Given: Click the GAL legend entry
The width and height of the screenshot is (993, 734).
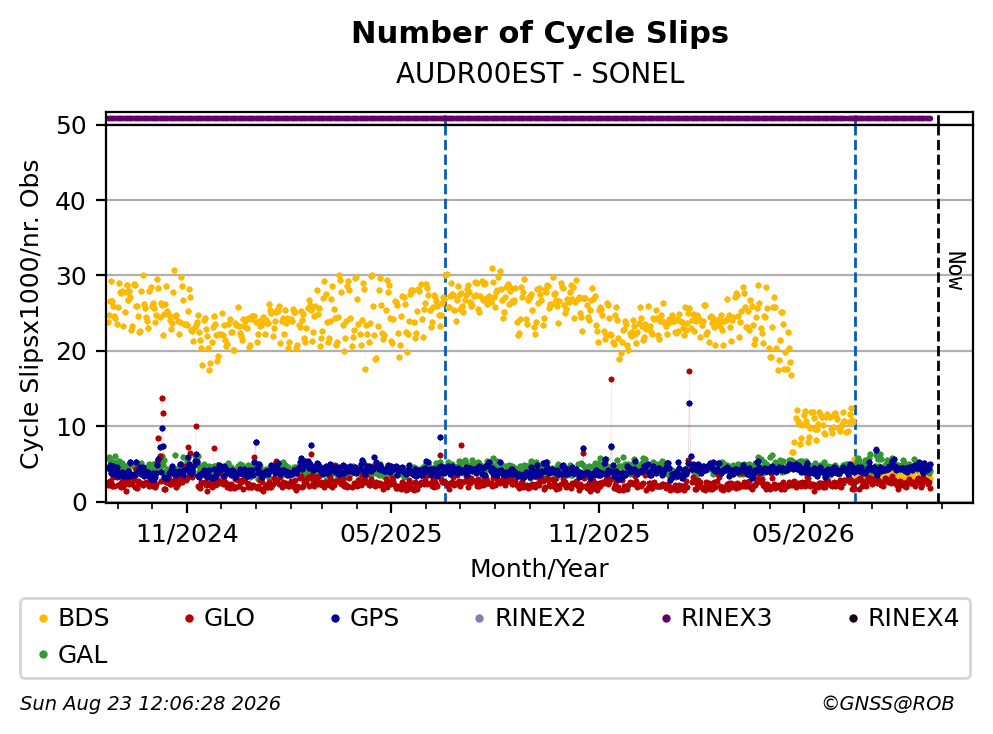Looking at the screenshot, I should [x=74, y=654].
